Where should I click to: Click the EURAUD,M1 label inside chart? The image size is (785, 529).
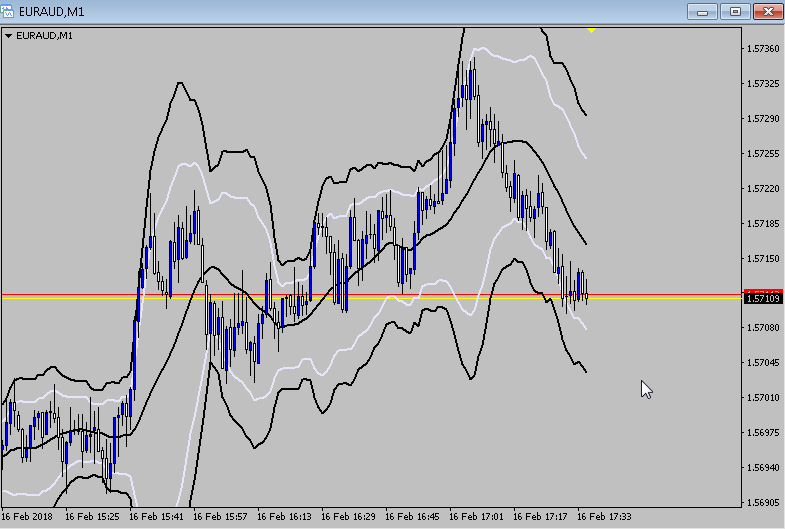45,36
